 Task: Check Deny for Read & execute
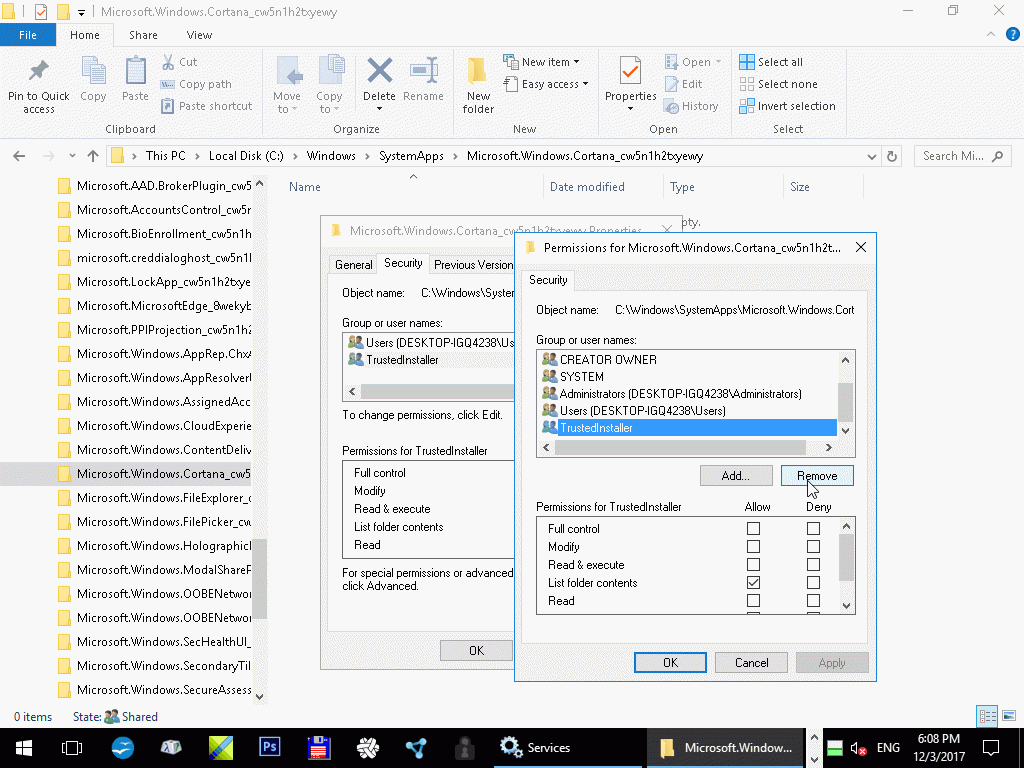[813, 564]
